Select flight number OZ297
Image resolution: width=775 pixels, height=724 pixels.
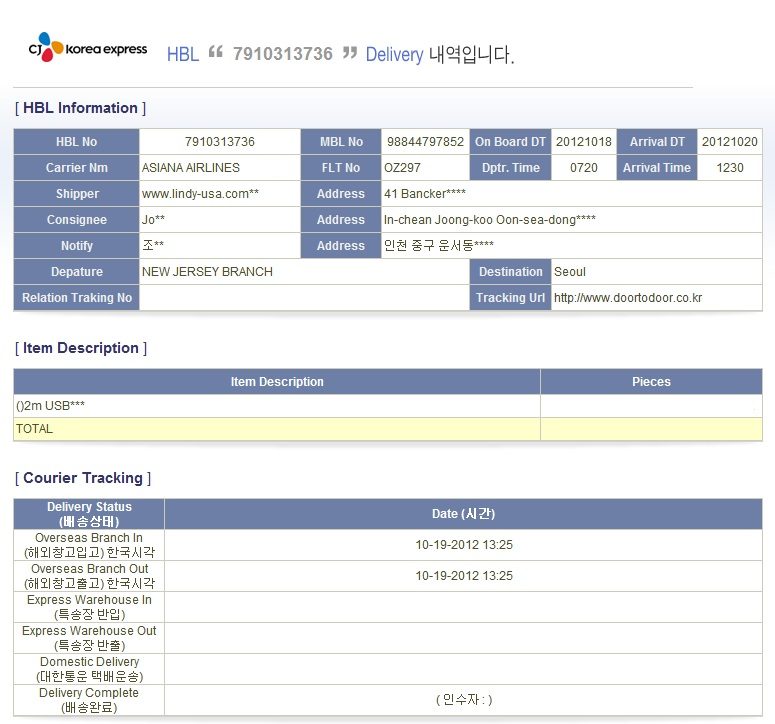point(402,168)
